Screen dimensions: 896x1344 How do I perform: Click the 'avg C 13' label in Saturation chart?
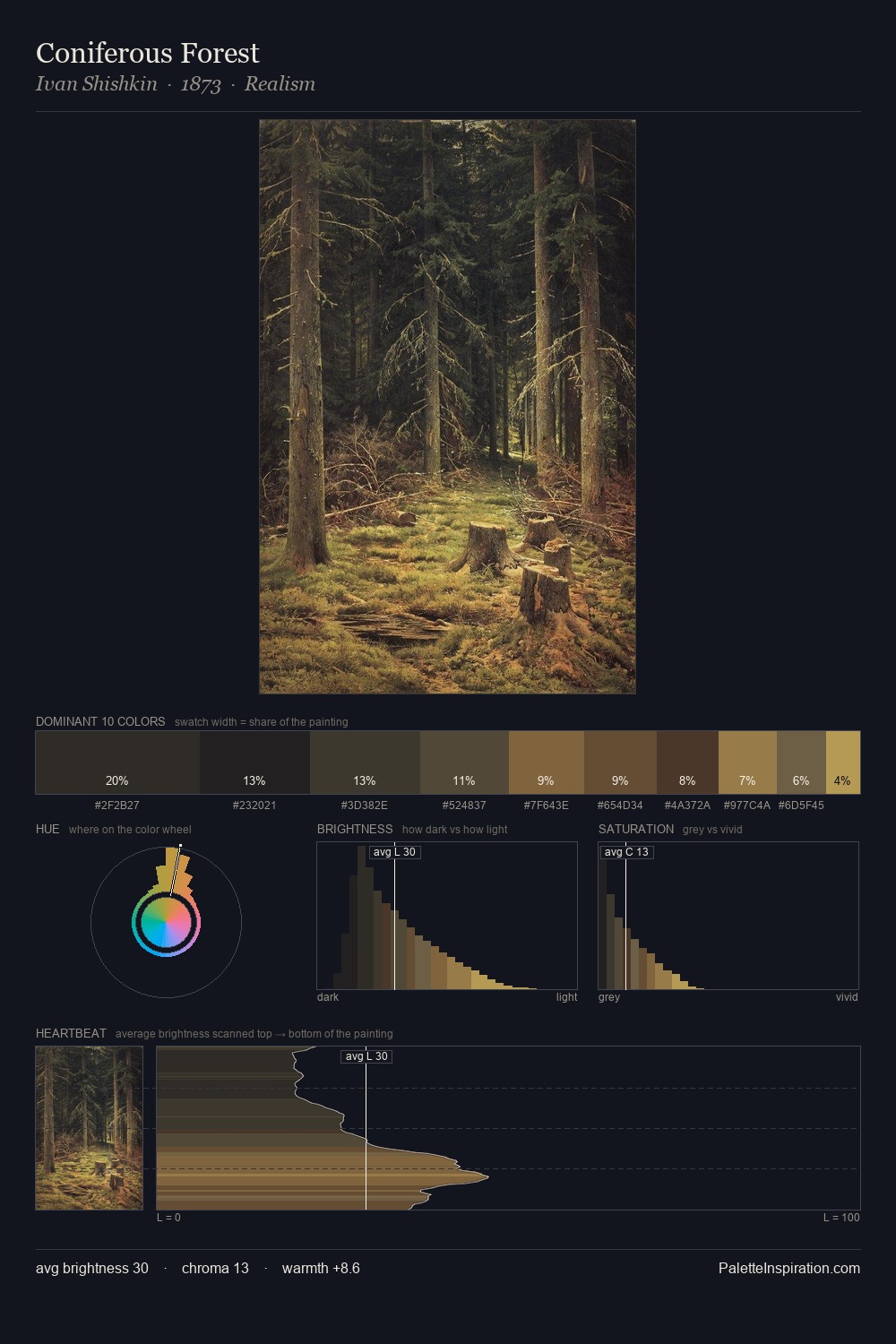pyautogui.click(x=626, y=852)
